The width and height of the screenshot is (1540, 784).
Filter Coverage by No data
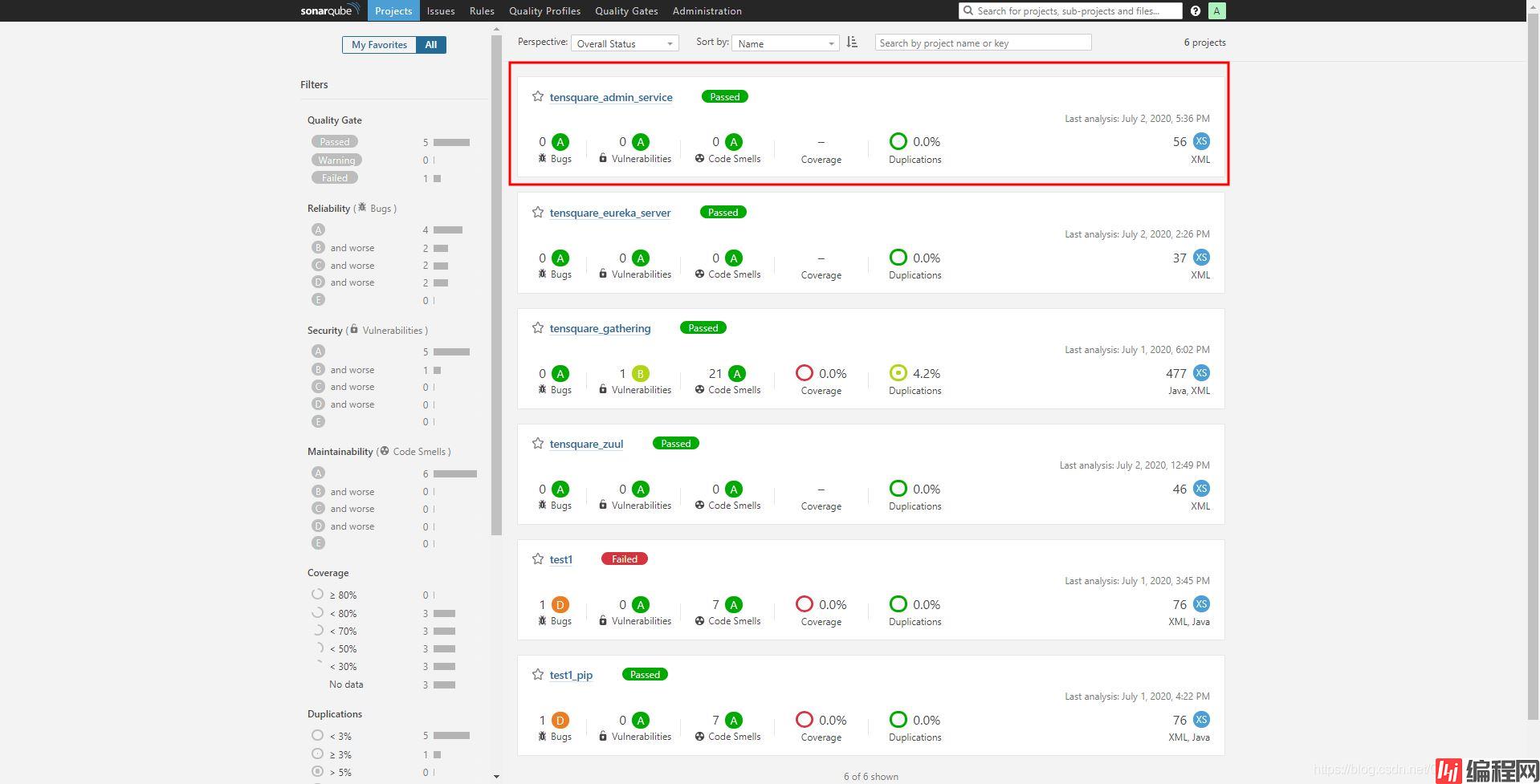pyautogui.click(x=346, y=684)
